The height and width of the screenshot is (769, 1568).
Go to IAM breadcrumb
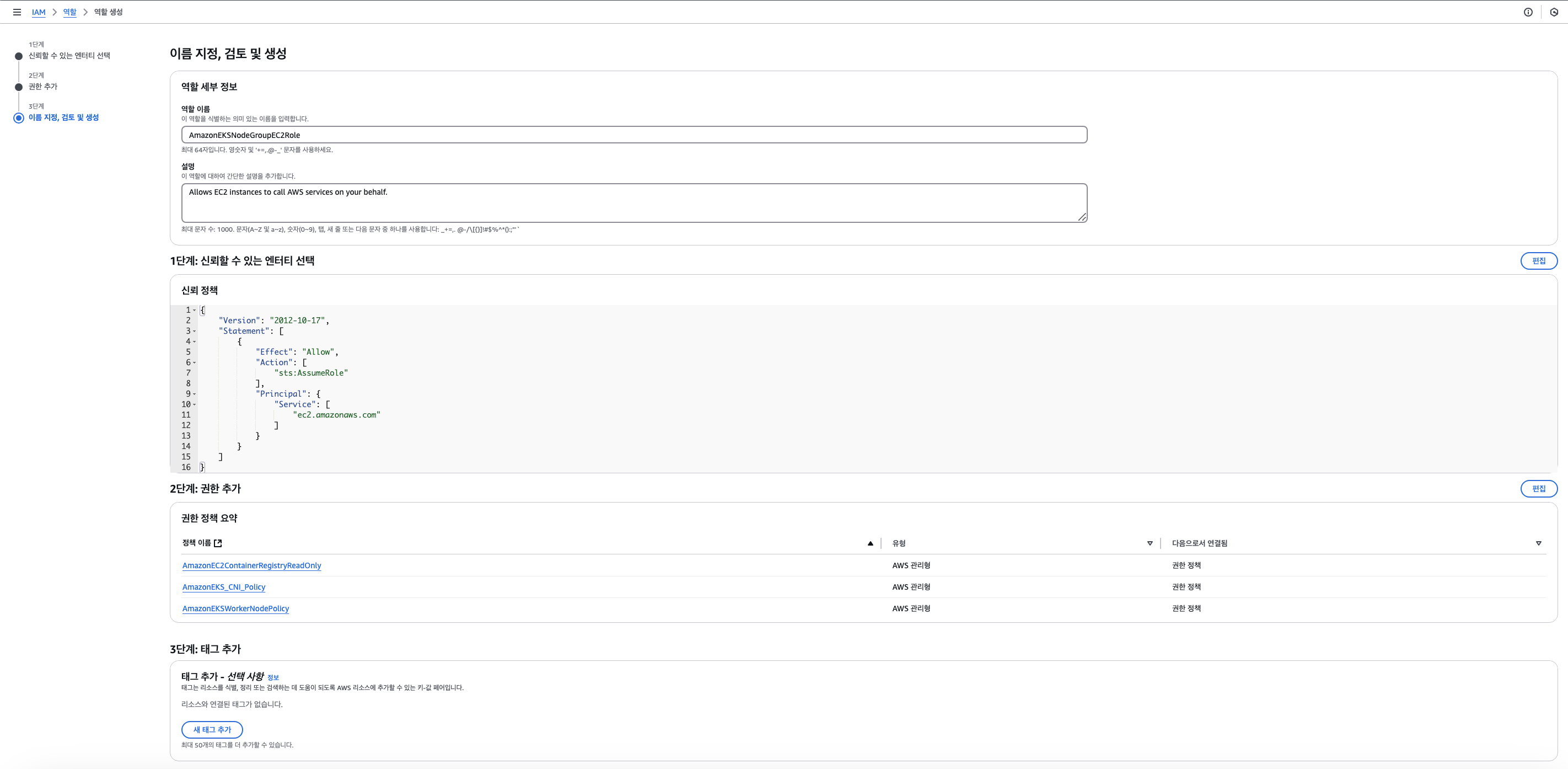[x=39, y=12]
